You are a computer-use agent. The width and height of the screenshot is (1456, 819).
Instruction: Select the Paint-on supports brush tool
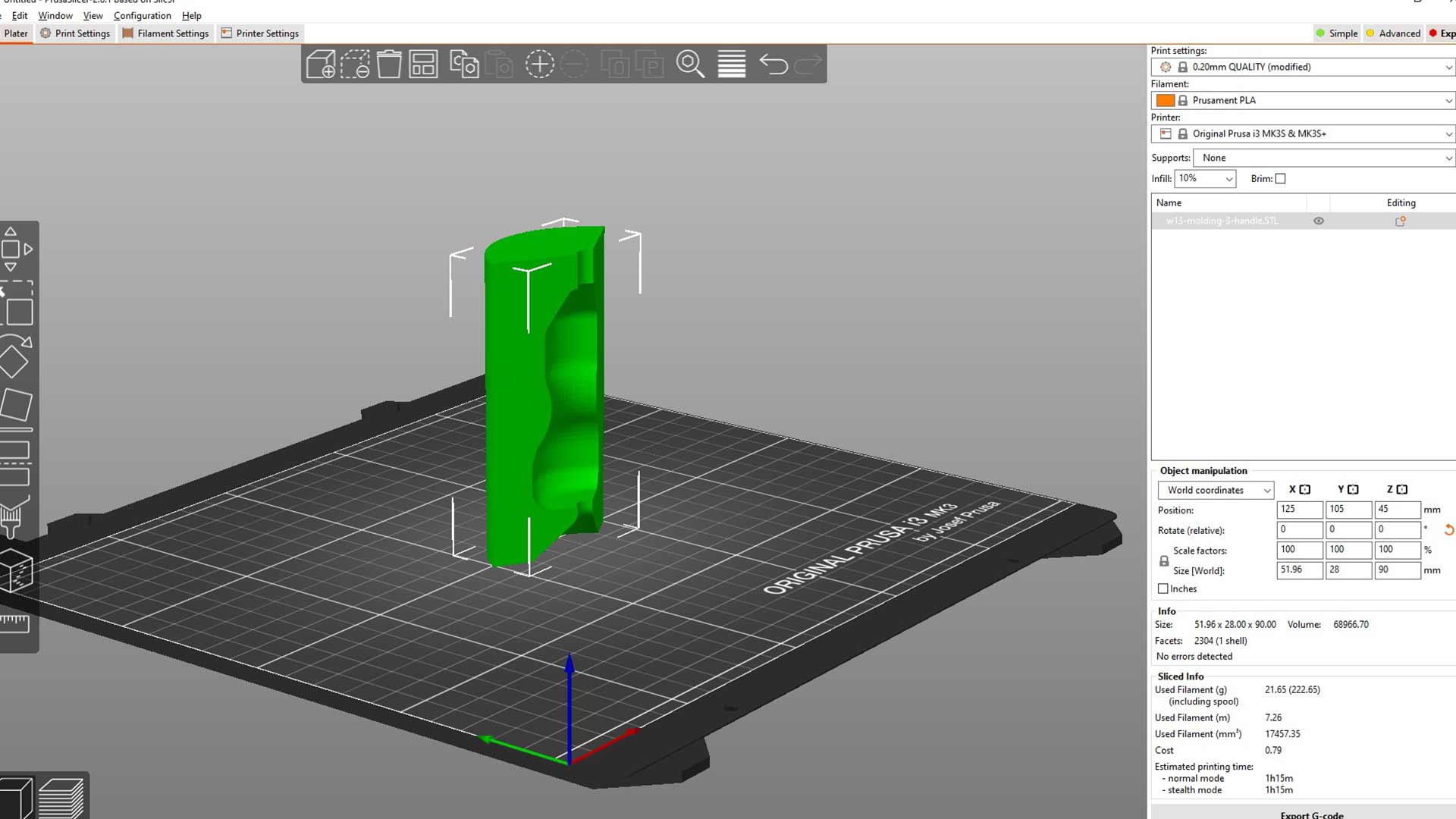tap(14, 517)
